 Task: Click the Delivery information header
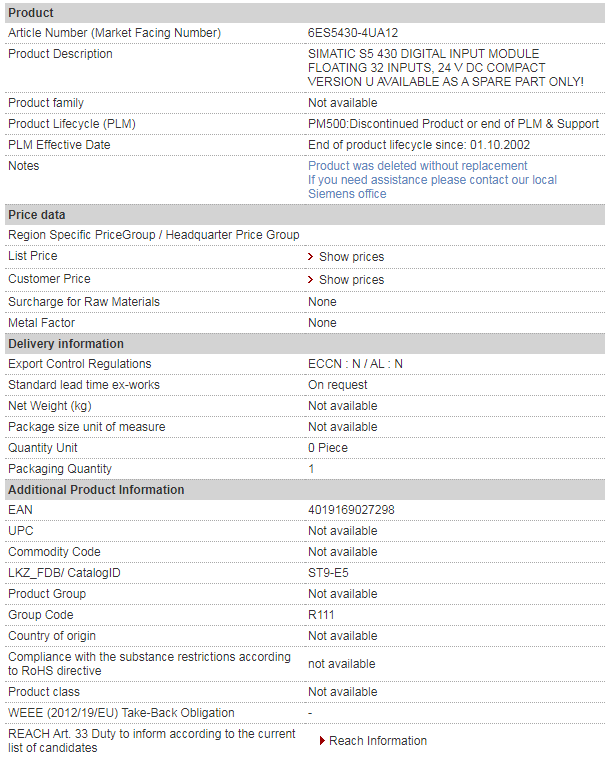[305, 344]
